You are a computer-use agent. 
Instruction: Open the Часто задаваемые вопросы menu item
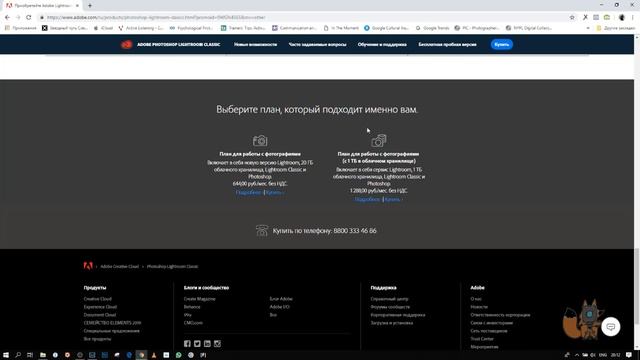point(317,44)
